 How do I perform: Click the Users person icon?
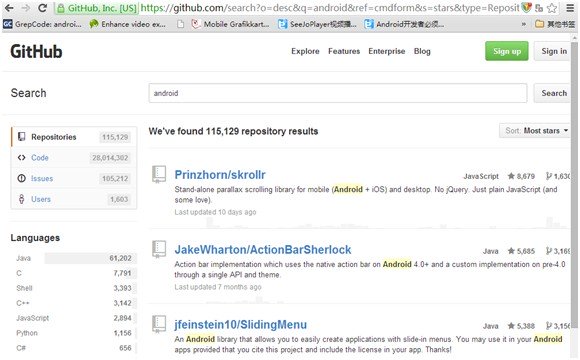[x=21, y=199]
